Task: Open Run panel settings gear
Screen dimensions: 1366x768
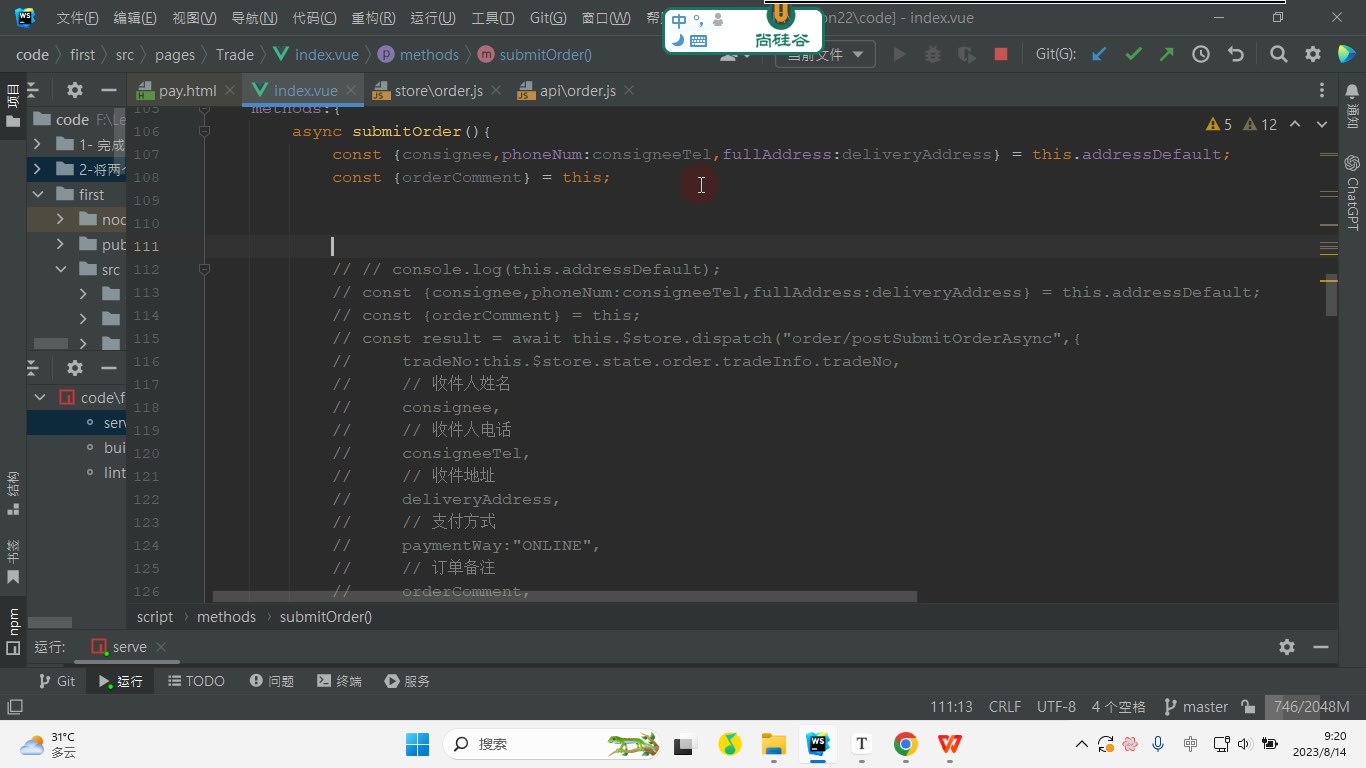Action: click(1287, 647)
